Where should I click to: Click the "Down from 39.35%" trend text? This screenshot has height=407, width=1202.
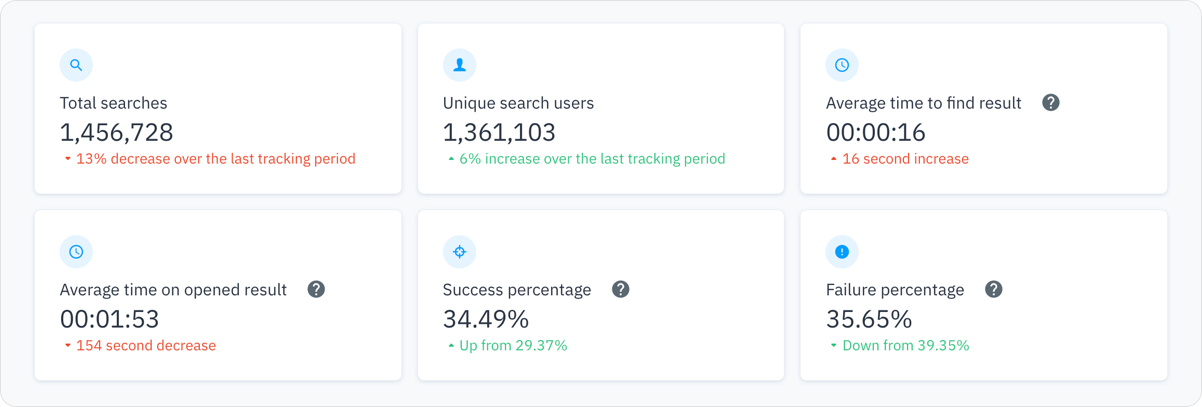(x=906, y=346)
